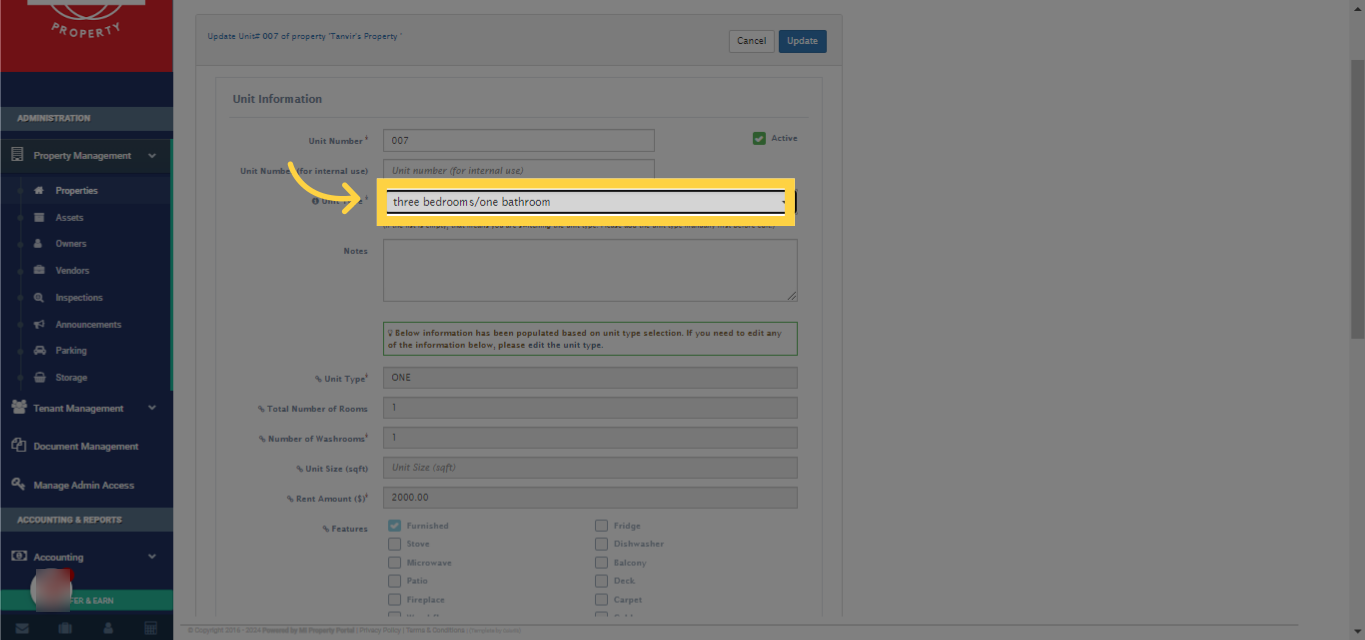Click the Total Number of Rooms field
This screenshot has width=1365, height=640.
[590, 407]
